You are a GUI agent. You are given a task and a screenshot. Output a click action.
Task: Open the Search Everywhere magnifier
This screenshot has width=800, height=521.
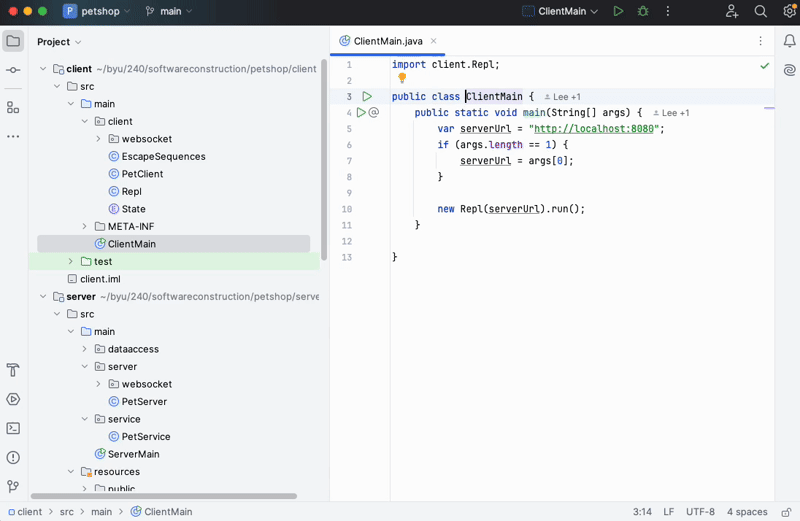pyautogui.click(x=761, y=11)
